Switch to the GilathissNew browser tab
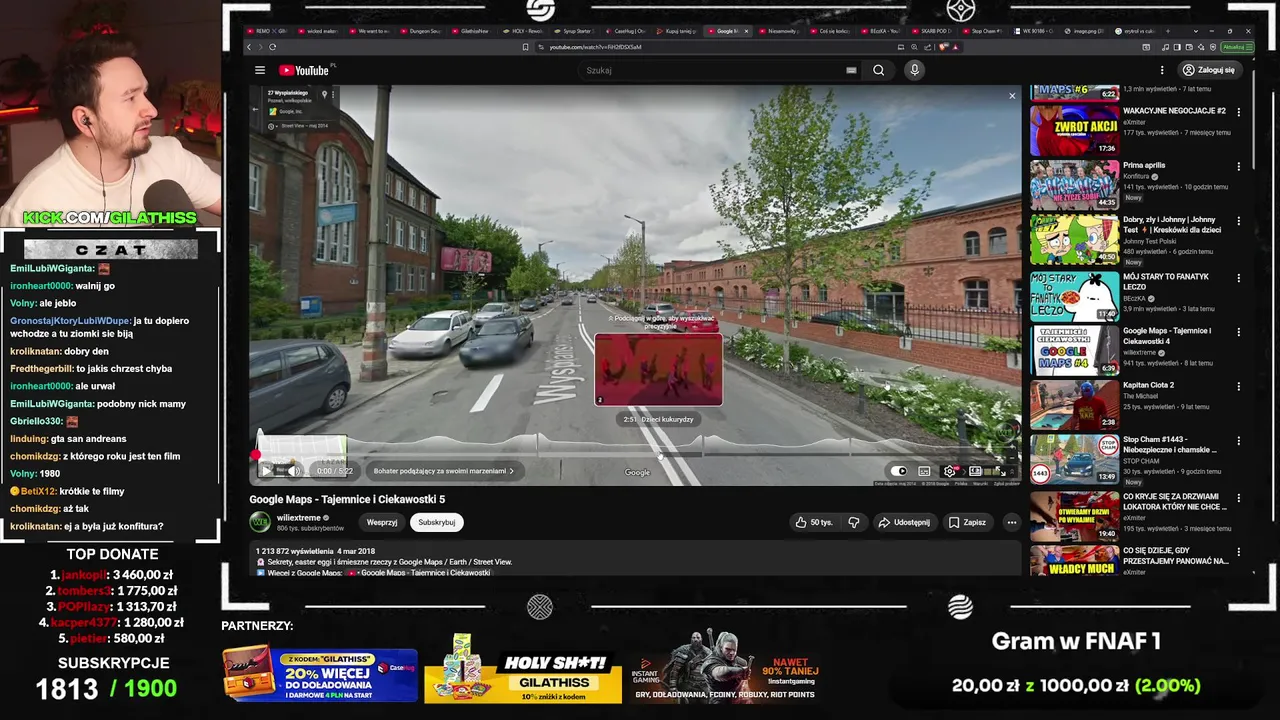The height and width of the screenshot is (720, 1280). coord(472,31)
